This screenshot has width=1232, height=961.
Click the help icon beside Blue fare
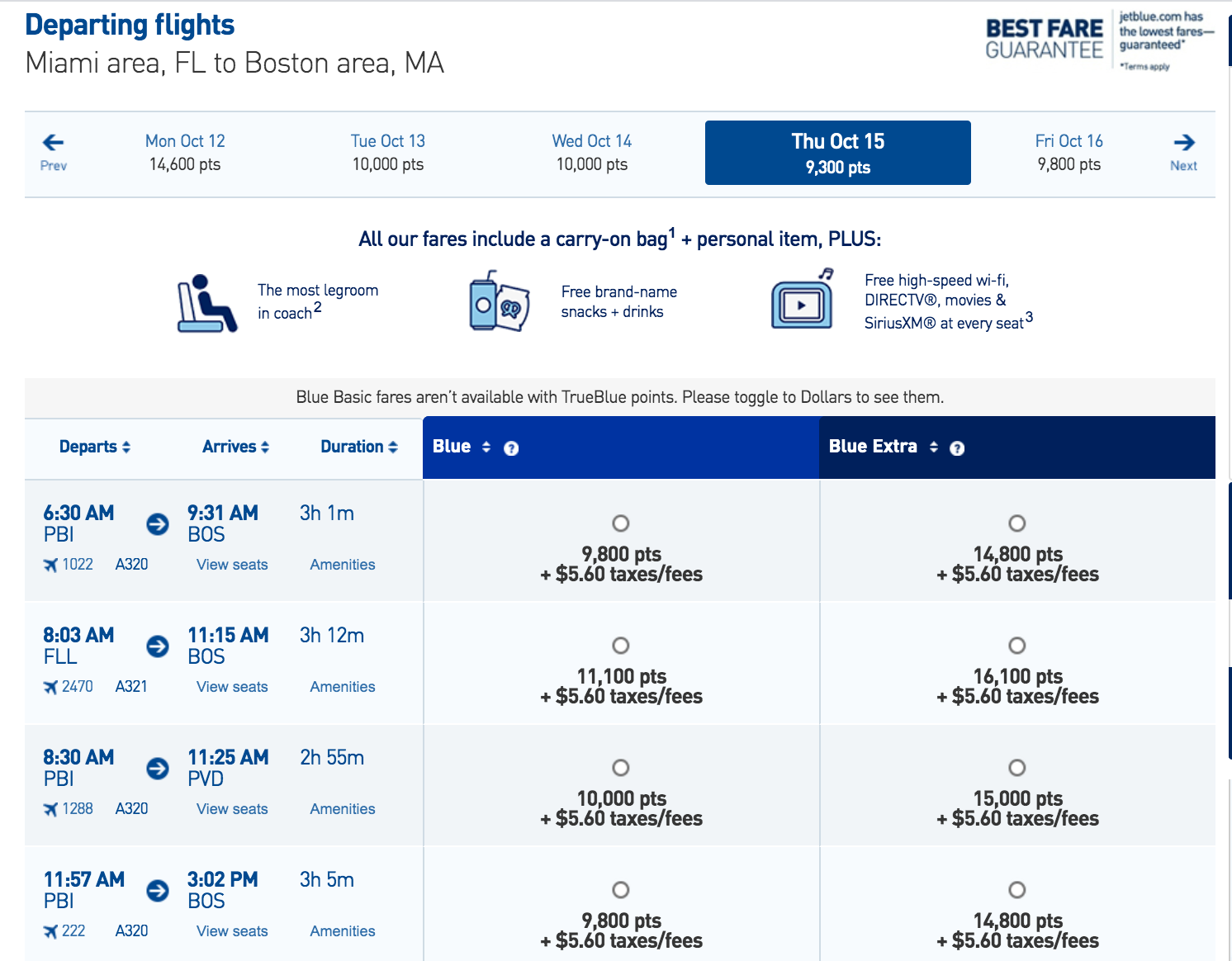pyautogui.click(x=511, y=448)
